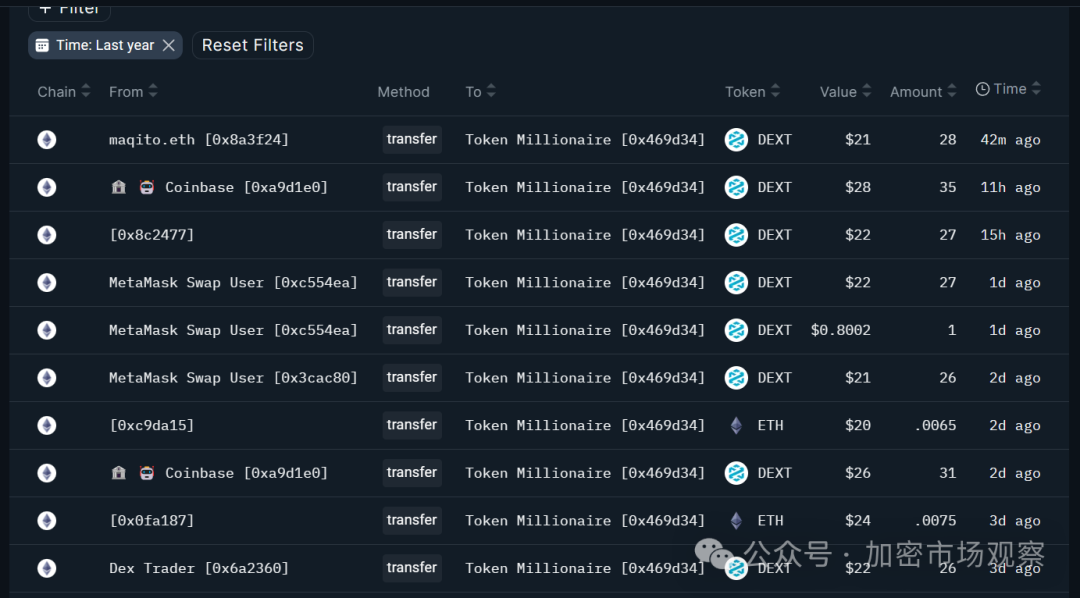Click the Ethereum chain icon in the $0.8002 row
Image resolution: width=1080 pixels, height=598 pixels.
coord(47,330)
